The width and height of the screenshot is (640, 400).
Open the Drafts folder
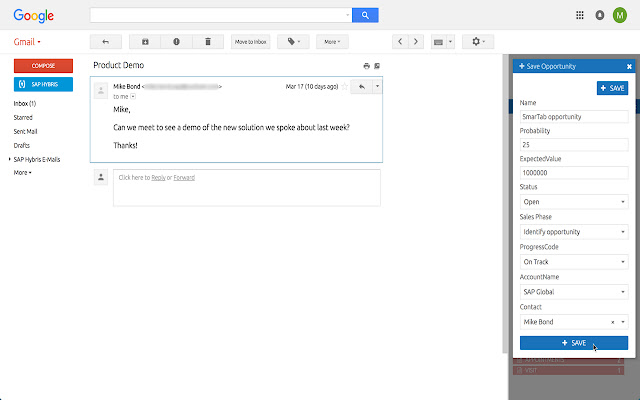pyautogui.click(x=22, y=145)
